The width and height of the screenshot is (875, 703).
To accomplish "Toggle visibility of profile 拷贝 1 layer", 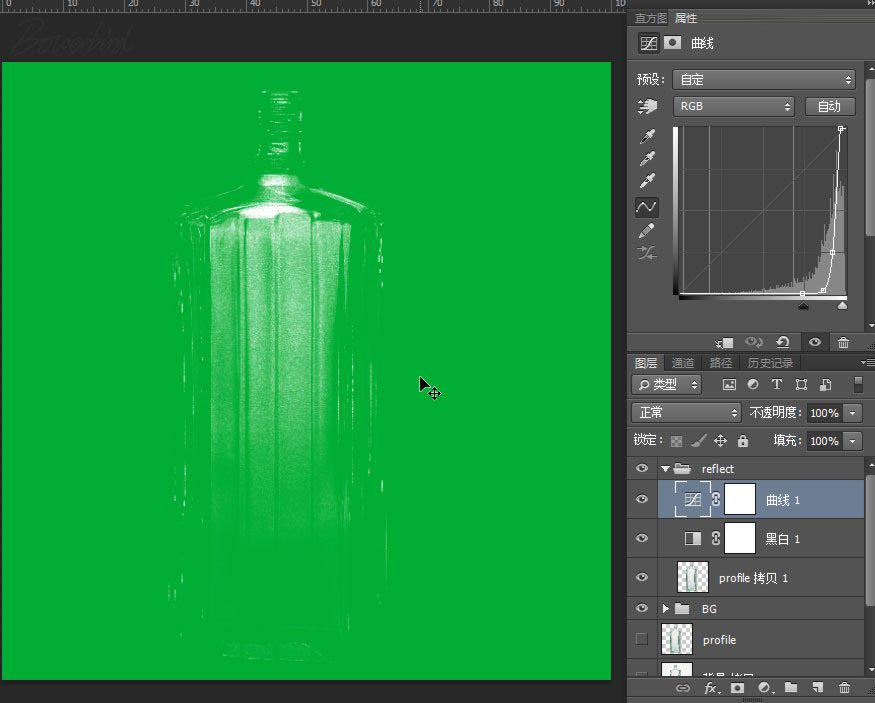I will click(x=642, y=578).
